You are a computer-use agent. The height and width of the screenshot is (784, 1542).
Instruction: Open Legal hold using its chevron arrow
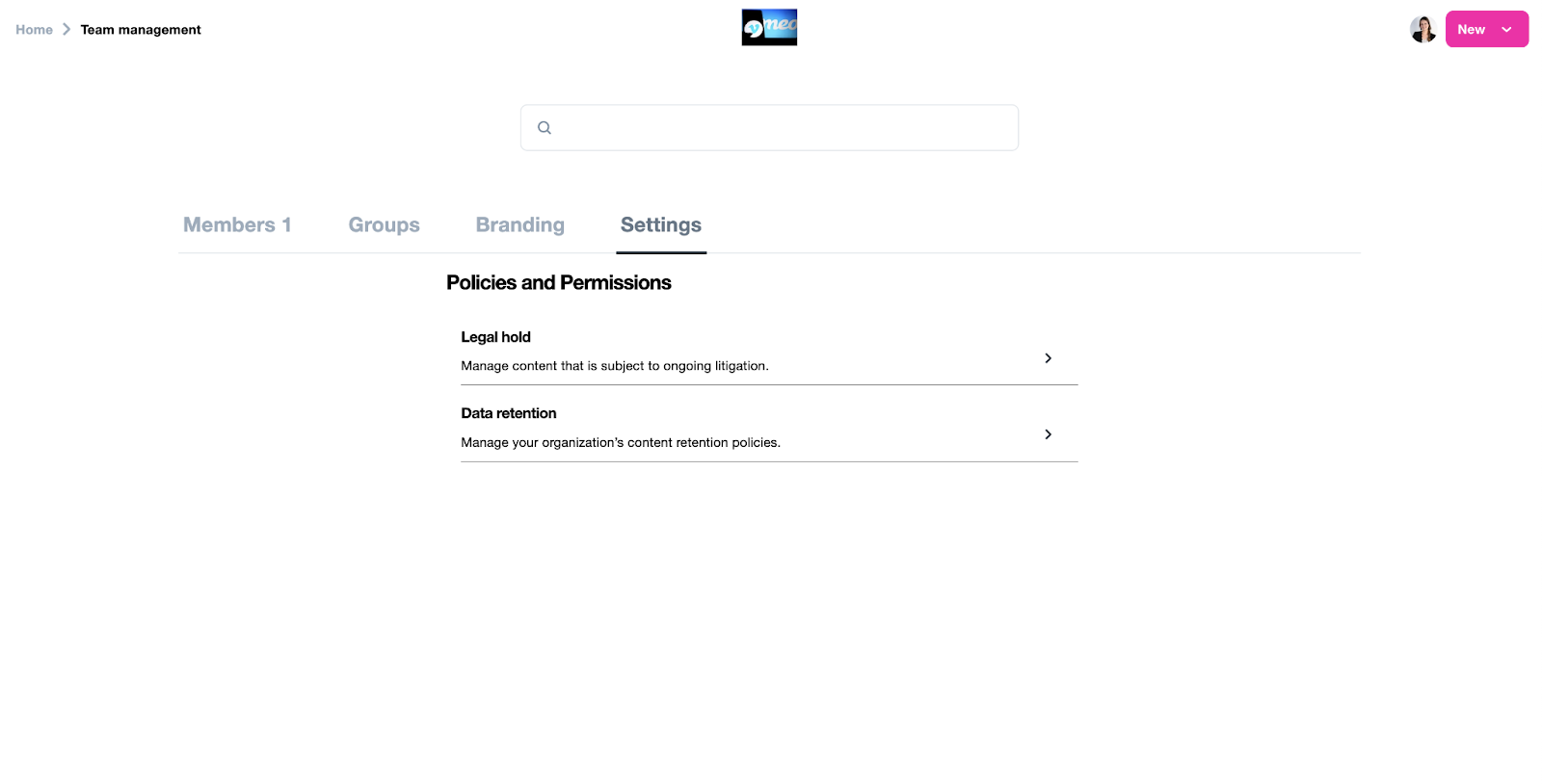pos(1048,358)
